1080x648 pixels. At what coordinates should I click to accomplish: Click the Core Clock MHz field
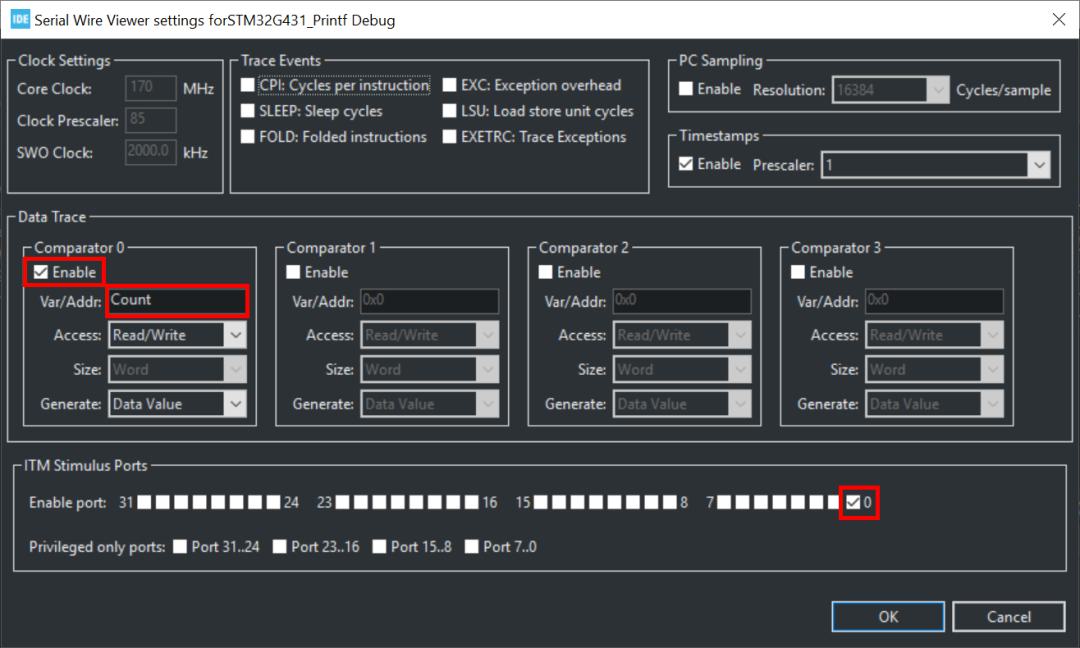point(151,87)
